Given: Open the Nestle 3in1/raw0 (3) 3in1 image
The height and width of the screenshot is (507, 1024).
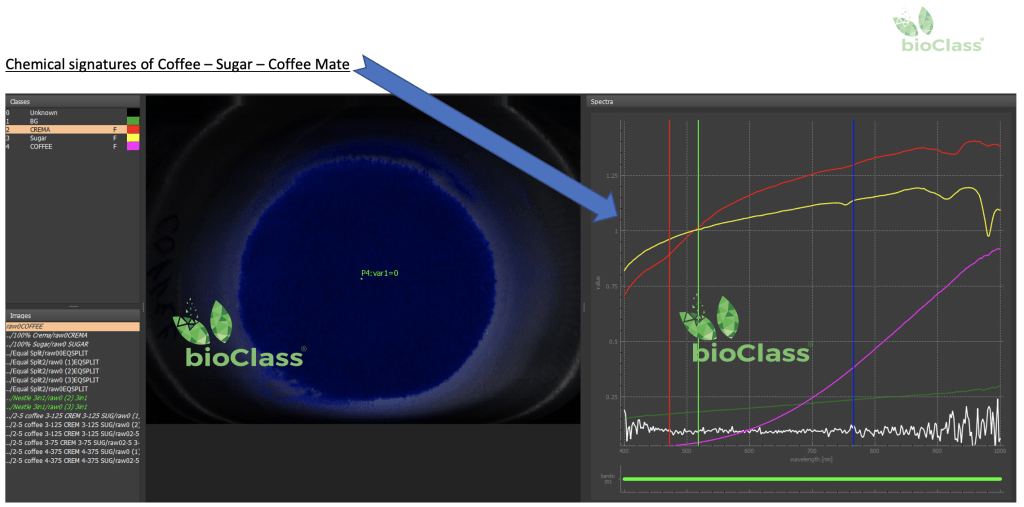Looking at the screenshot, I should pyautogui.click(x=72, y=406).
